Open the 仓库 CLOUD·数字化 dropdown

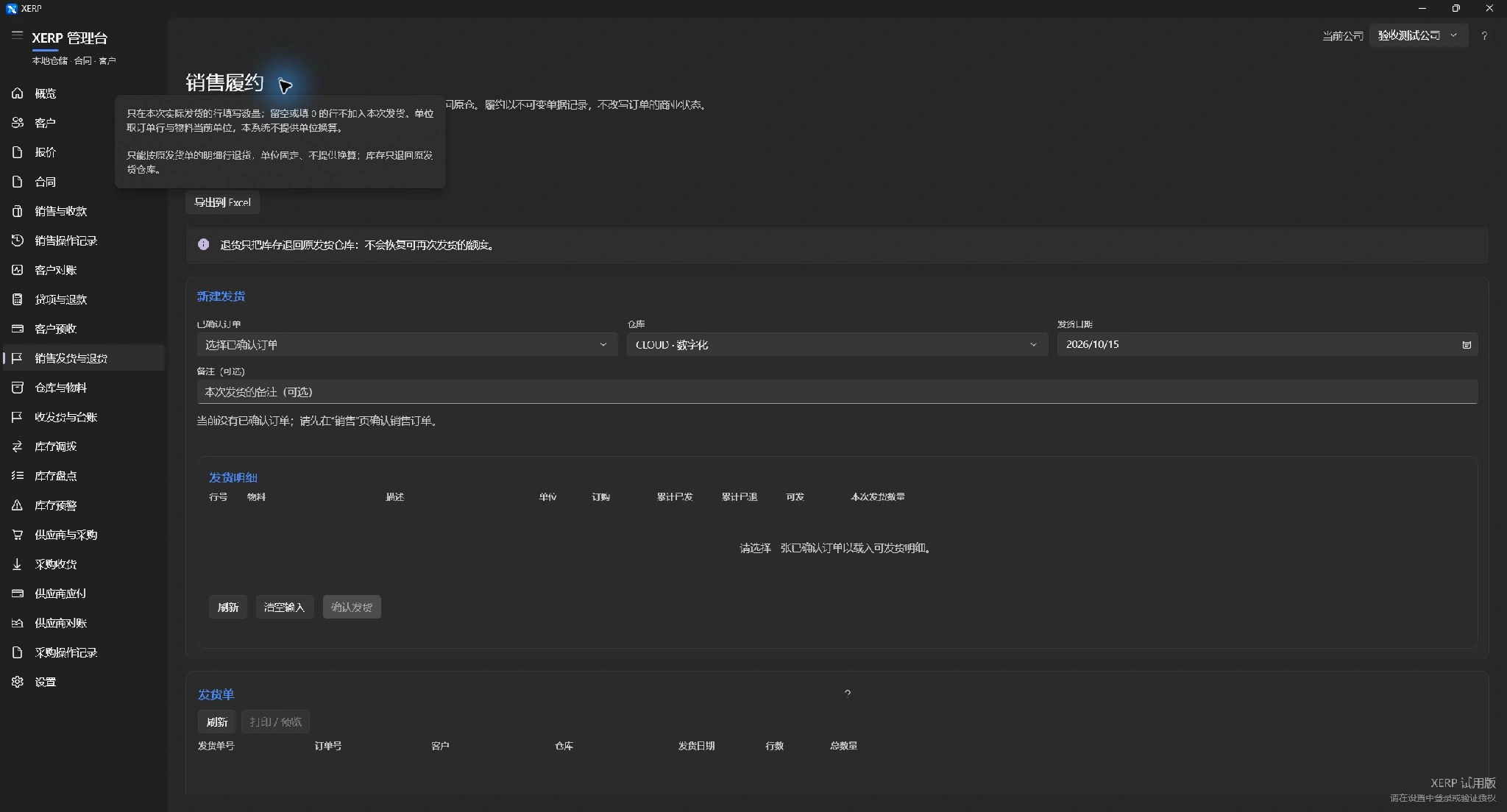pos(837,344)
